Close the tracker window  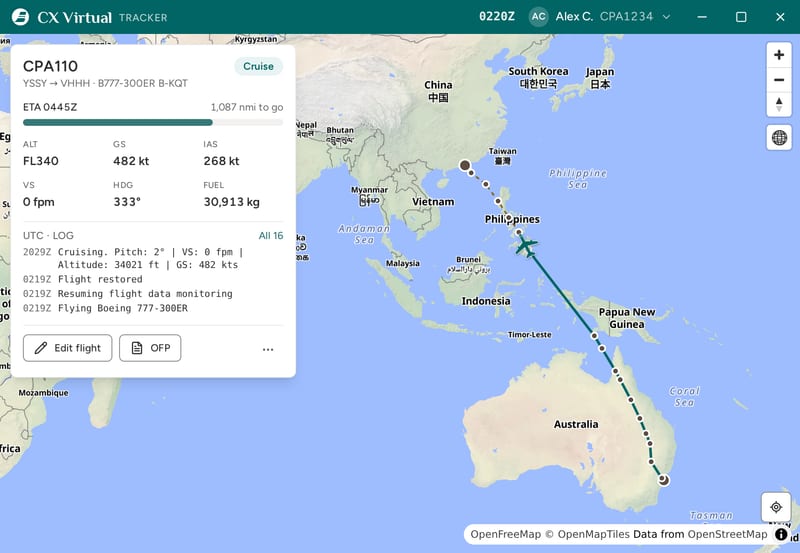click(x=780, y=17)
